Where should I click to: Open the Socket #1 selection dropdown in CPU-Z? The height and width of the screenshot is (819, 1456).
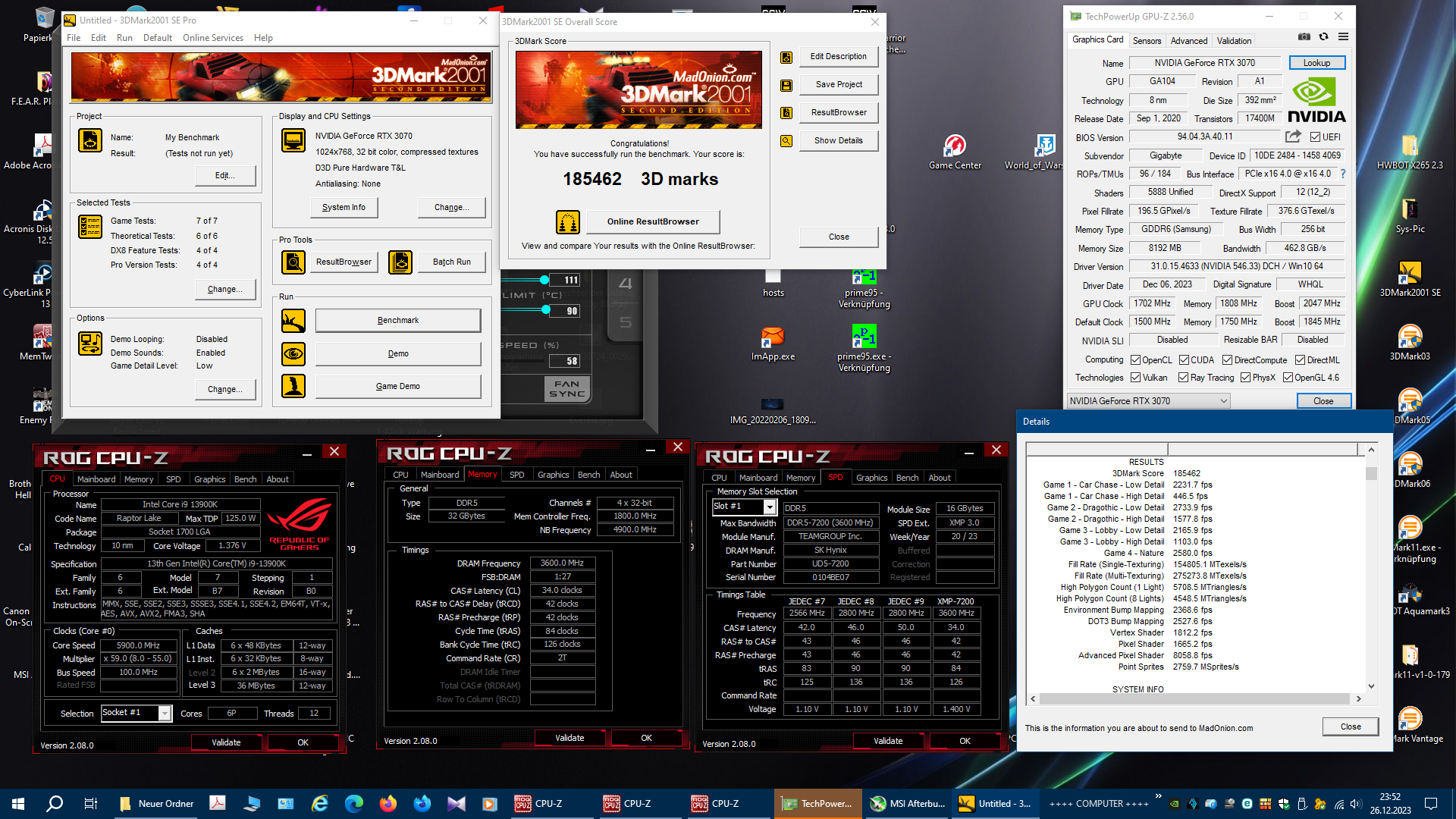[165, 713]
